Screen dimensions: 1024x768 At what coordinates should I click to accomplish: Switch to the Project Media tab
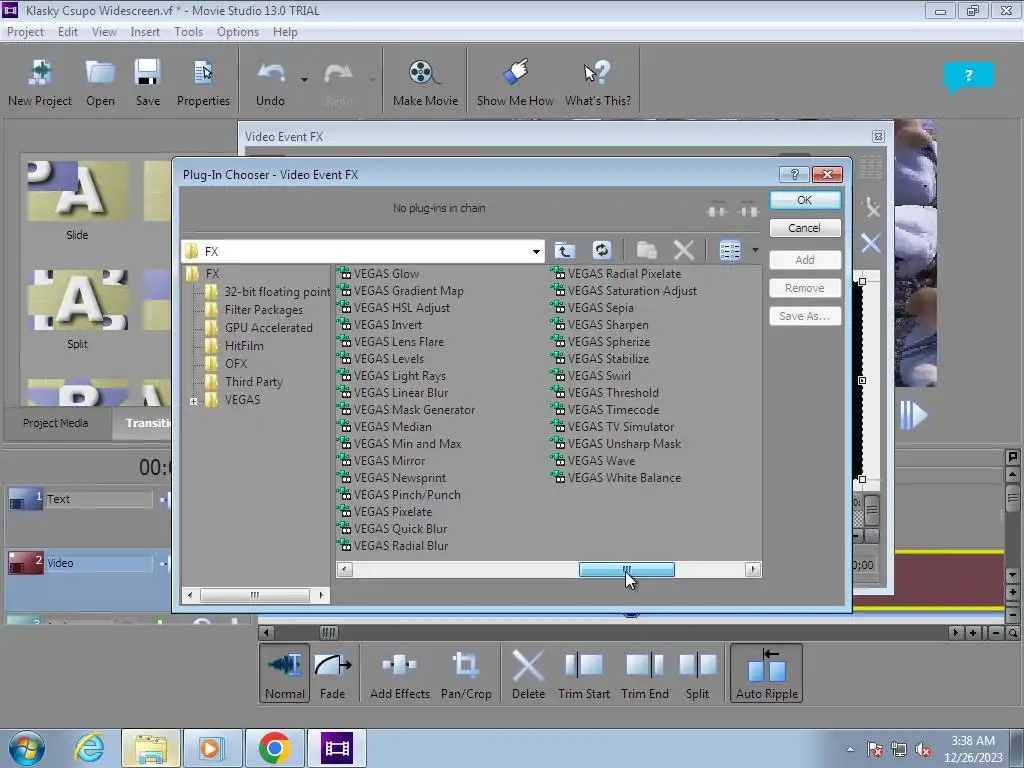pos(56,423)
